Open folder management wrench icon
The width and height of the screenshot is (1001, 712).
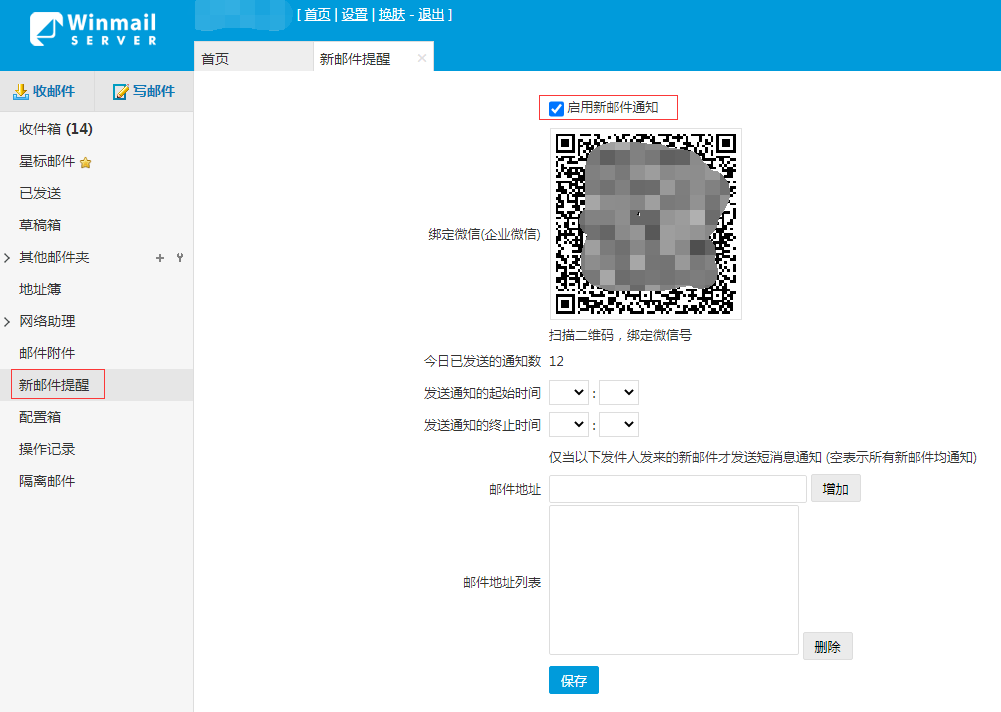180,257
